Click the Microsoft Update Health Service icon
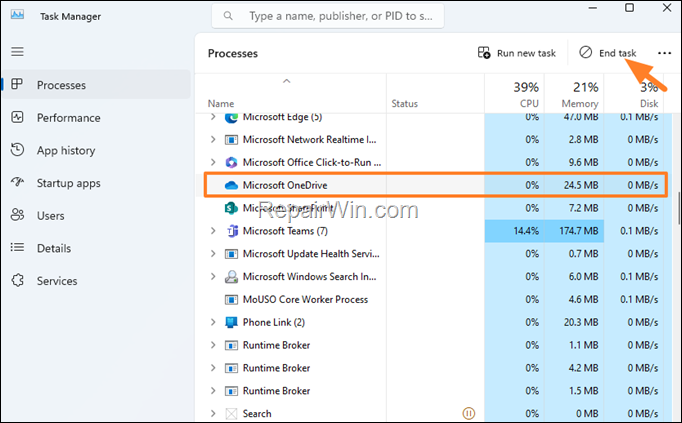682x423 pixels. coord(231,254)
